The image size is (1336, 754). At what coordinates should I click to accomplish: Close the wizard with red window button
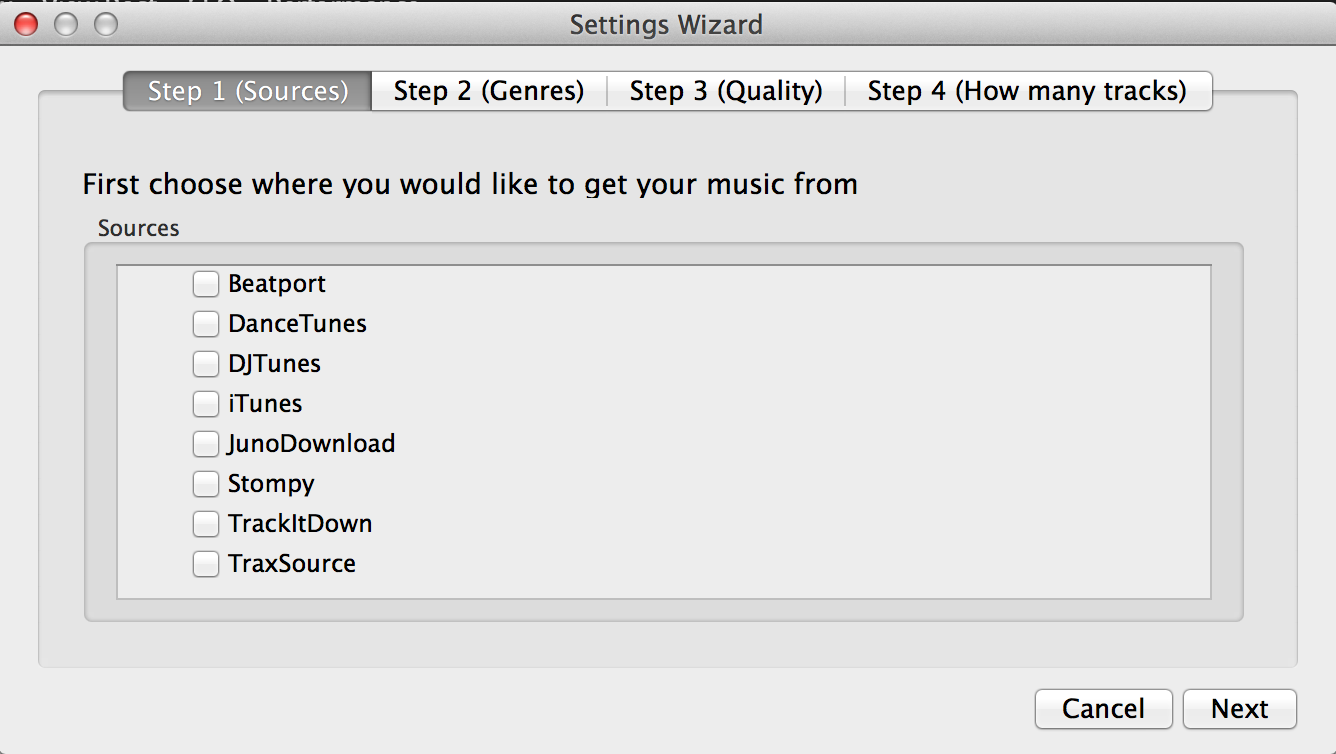tap(27, 24)
